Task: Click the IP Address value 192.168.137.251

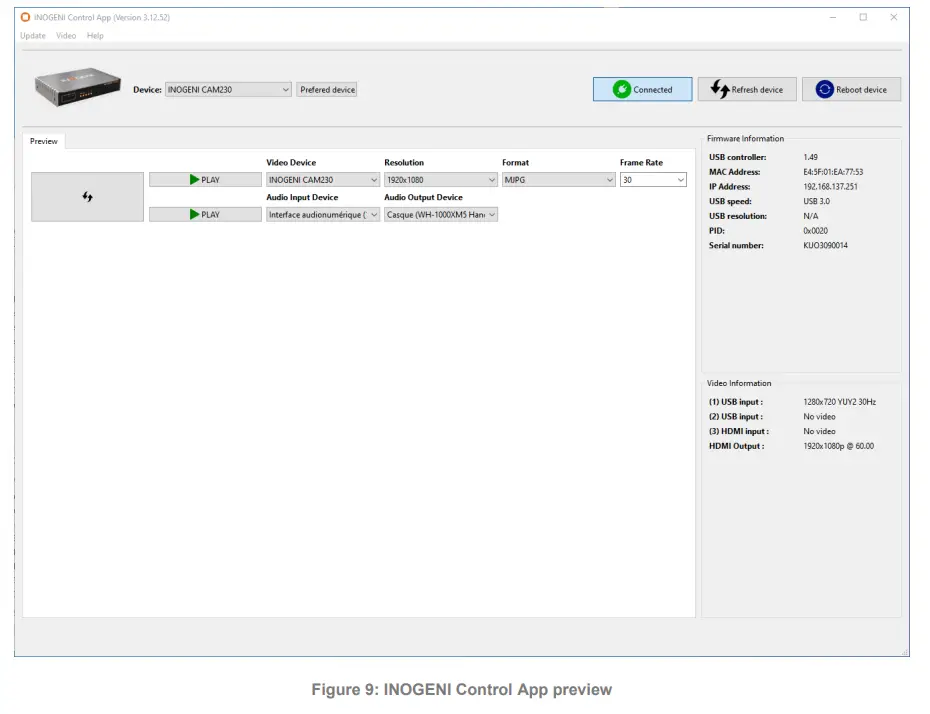Action: (x=830, y=187)
